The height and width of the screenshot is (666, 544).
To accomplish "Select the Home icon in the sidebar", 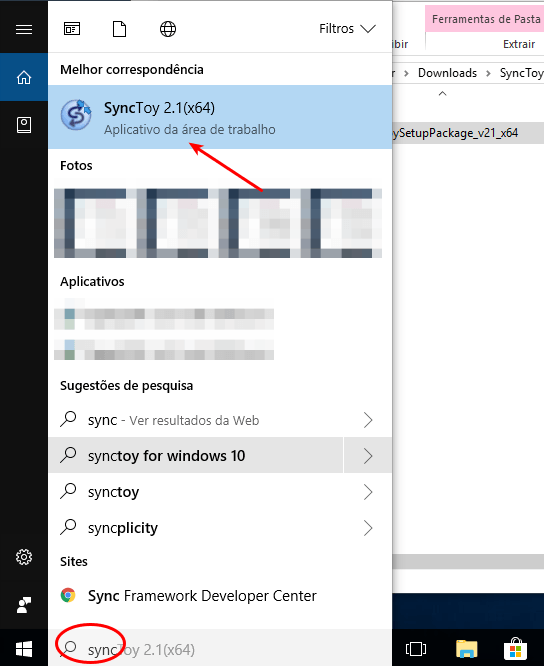I will click(x=24, y=77).
